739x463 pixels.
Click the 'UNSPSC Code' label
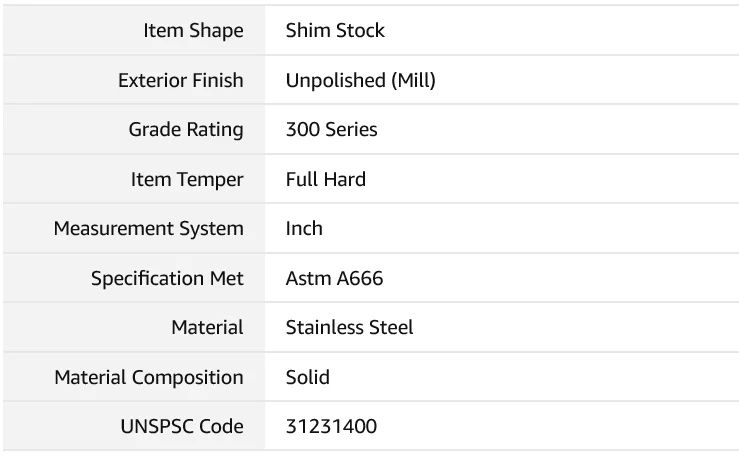click(181, 427)
